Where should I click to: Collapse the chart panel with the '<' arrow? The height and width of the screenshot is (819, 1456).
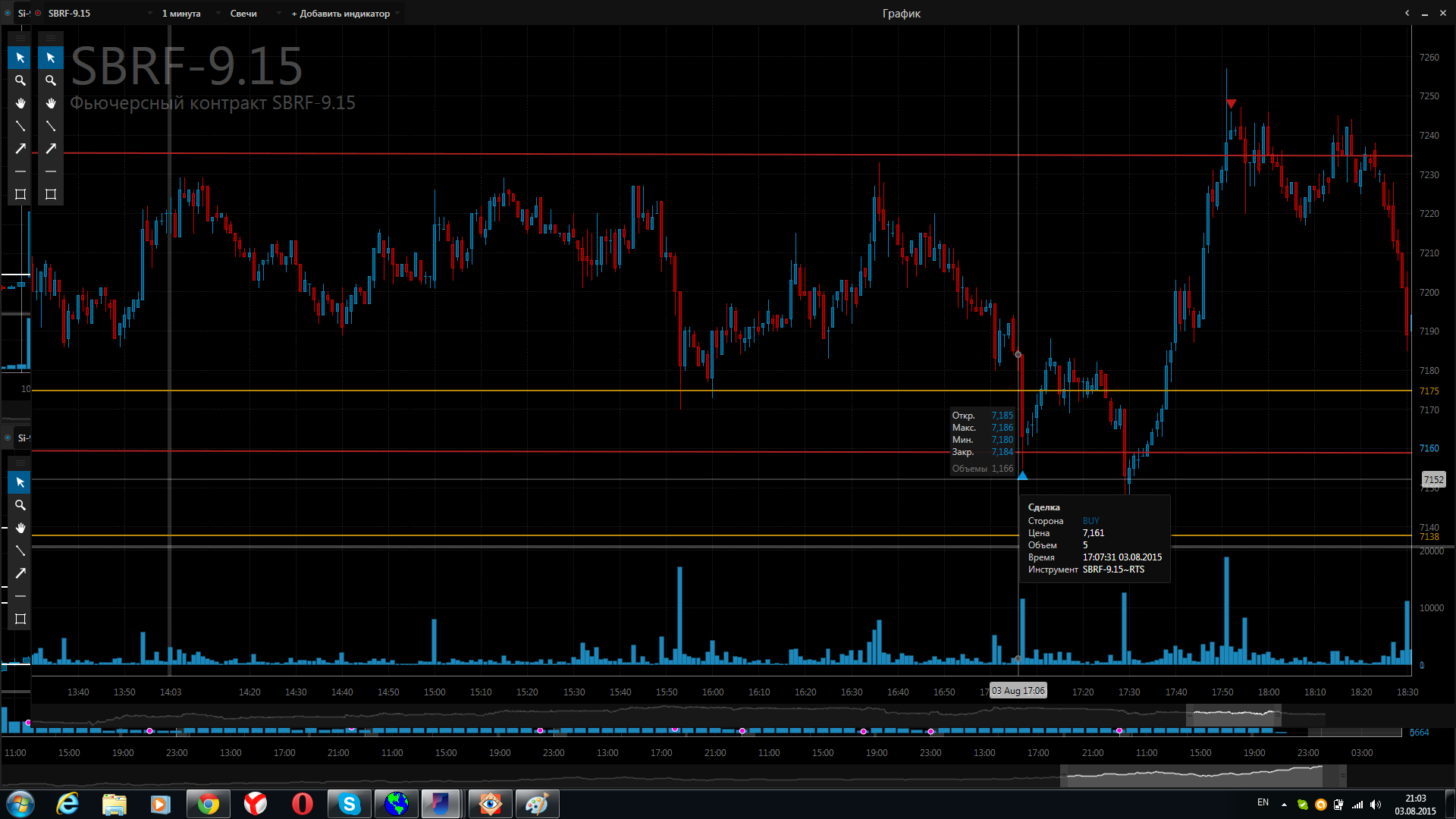pyautogui.click(x=1407, y=13)
